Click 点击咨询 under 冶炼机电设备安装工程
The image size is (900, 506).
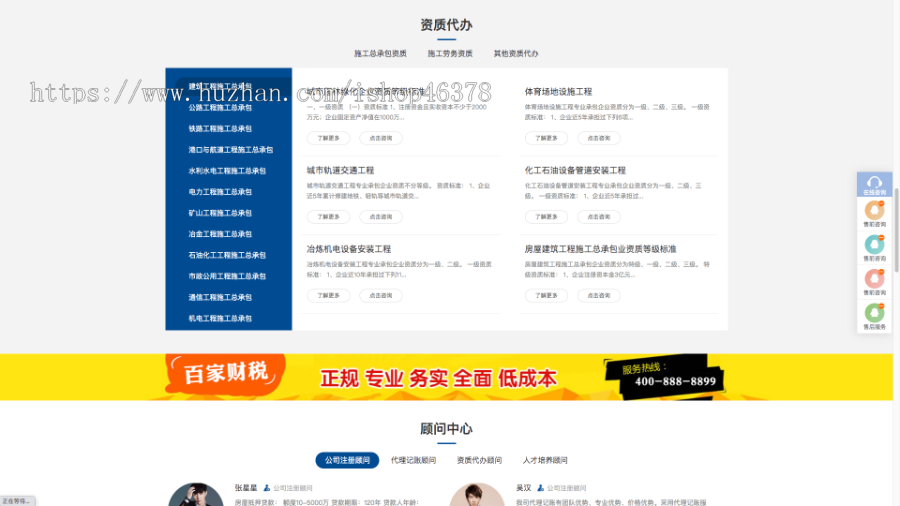tap(381, 295)
